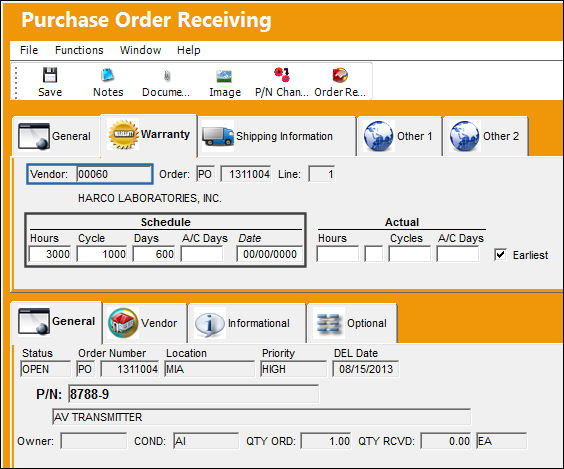Open the Help menu
This screenshot has height=469, width=564.
pyautogui.click(x=188, y=50)
